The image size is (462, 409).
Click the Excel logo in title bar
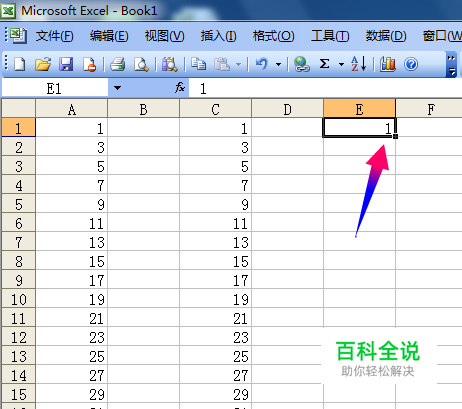pos(8,11)
